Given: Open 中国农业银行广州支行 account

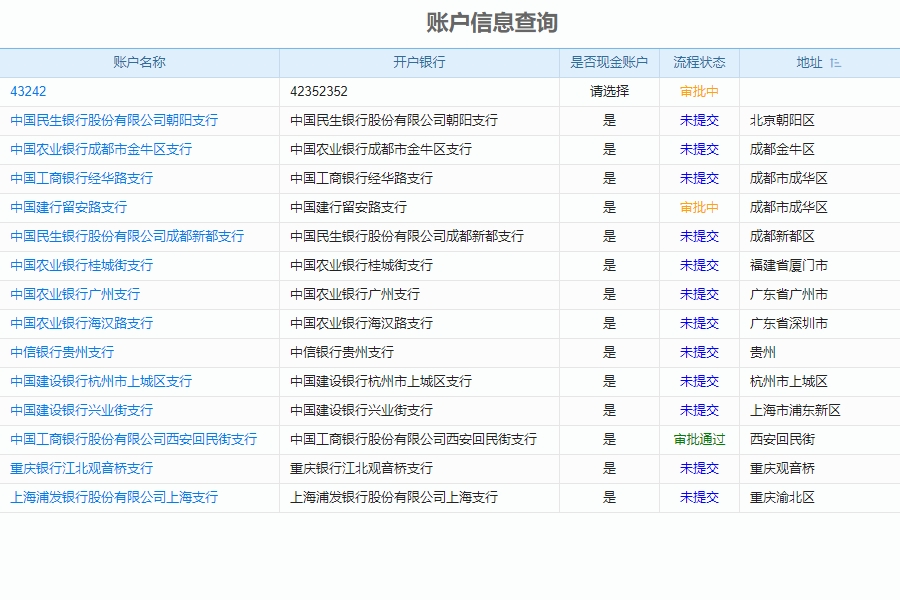Looking at the screenshot, I should click(76, 294).
